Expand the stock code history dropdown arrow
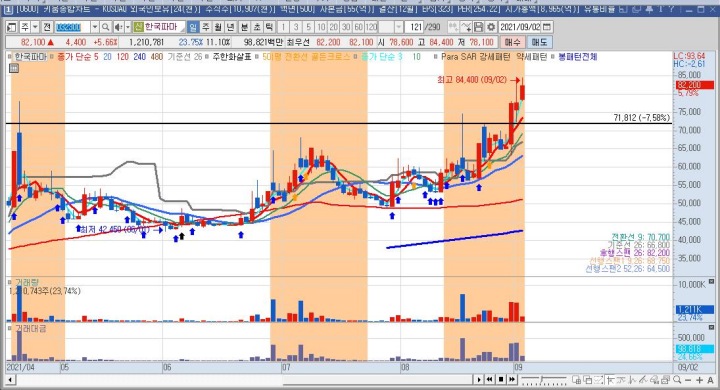720x390 pixels. tap(95, 27)
